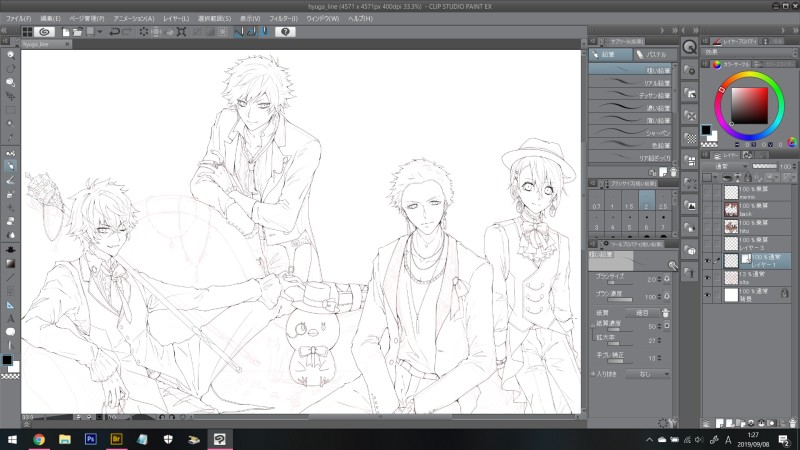Viewport: 800px width, 450px height.
Task: Click the help question mark icon
Action: click(285, 32)
